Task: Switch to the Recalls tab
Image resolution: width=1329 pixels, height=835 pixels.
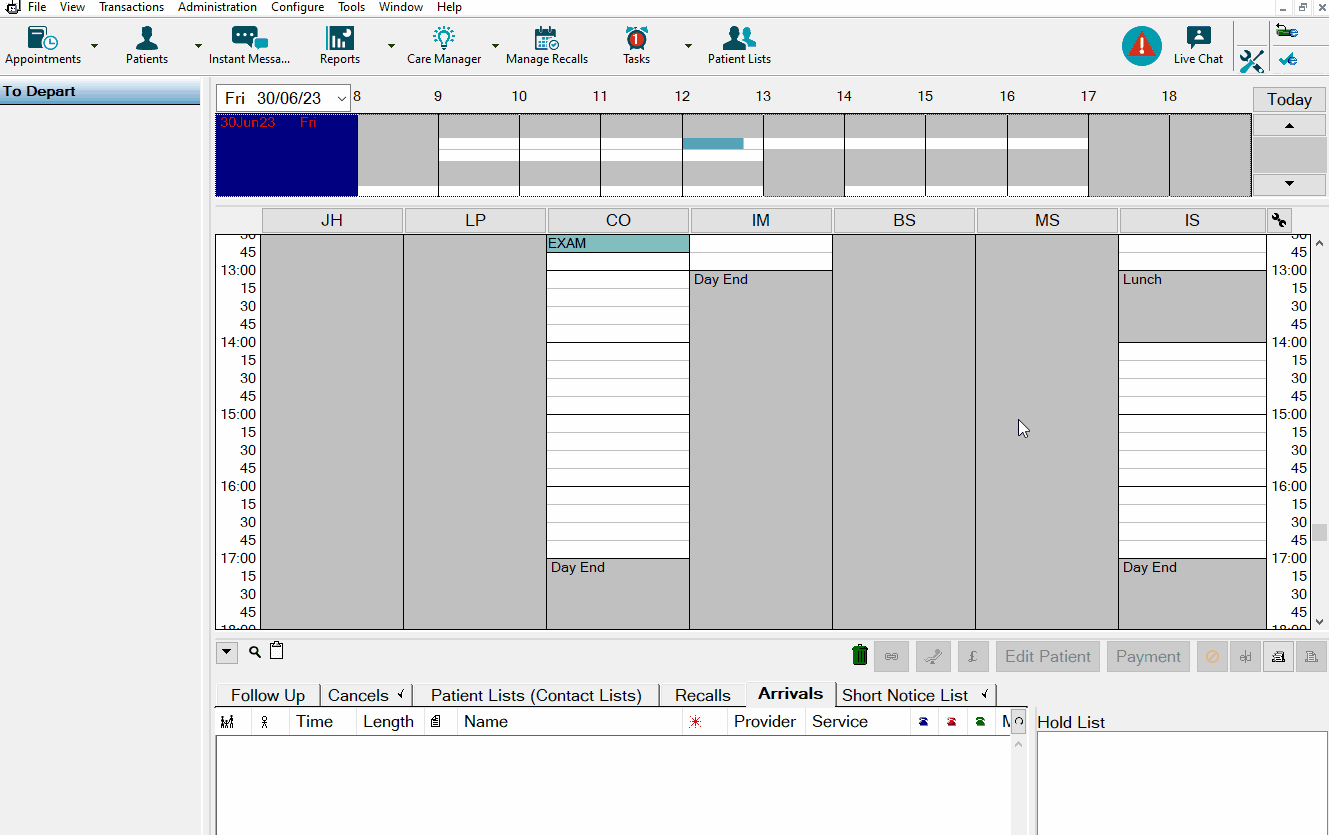Action: [x=702, y=694]
